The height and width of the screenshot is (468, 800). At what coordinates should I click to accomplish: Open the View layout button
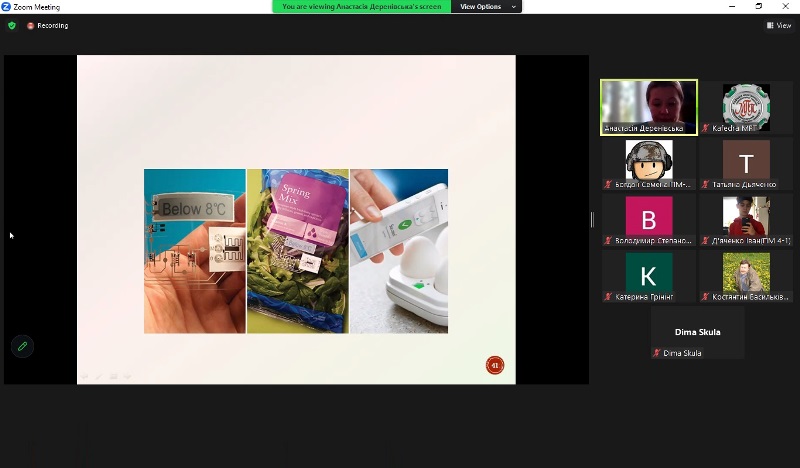click(x=779, y=26)
